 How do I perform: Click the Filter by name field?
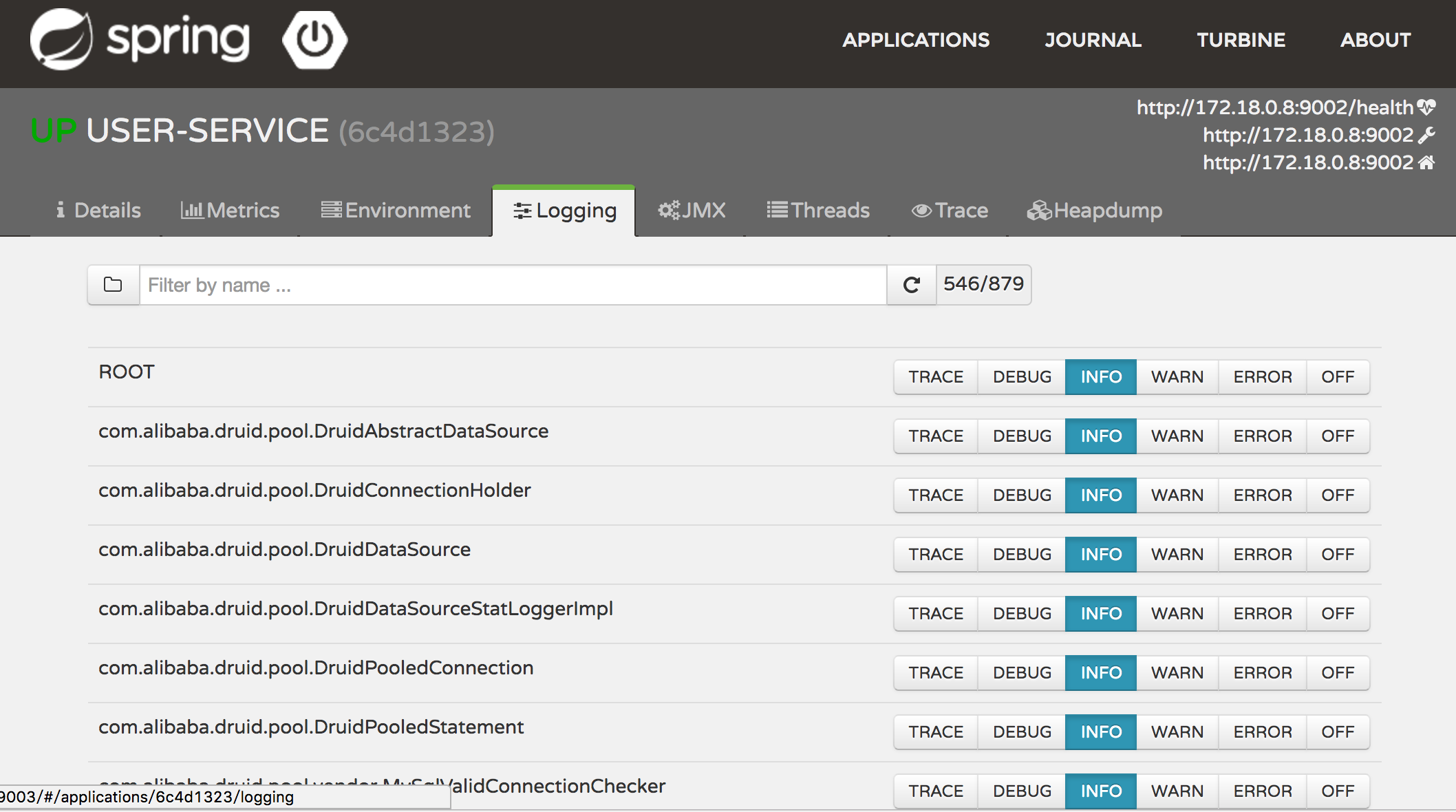513,284
